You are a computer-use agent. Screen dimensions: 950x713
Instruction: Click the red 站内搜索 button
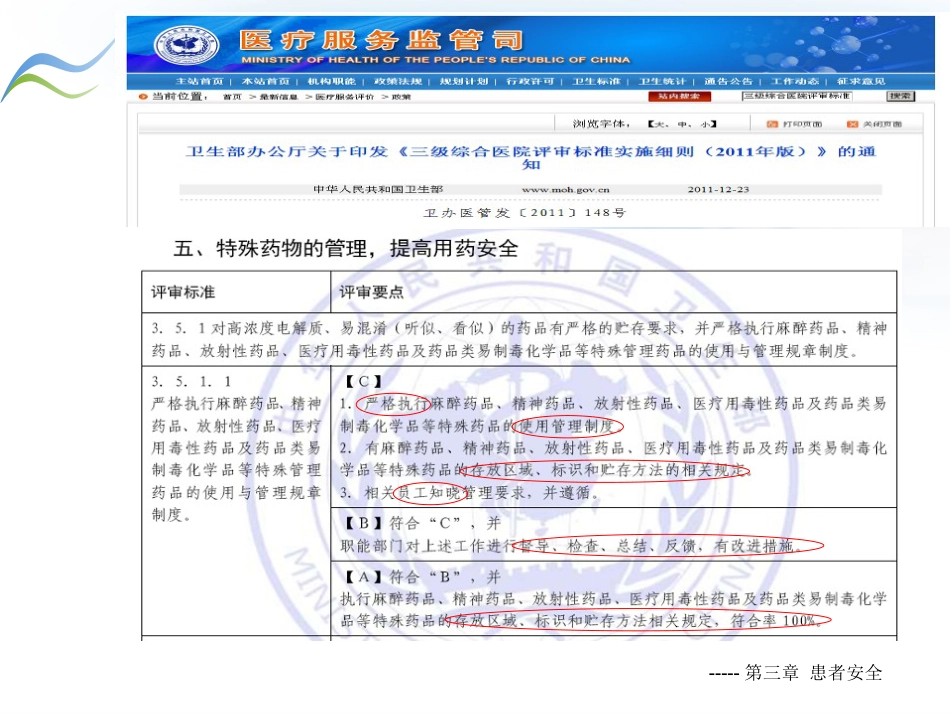[x=679, y=96]
